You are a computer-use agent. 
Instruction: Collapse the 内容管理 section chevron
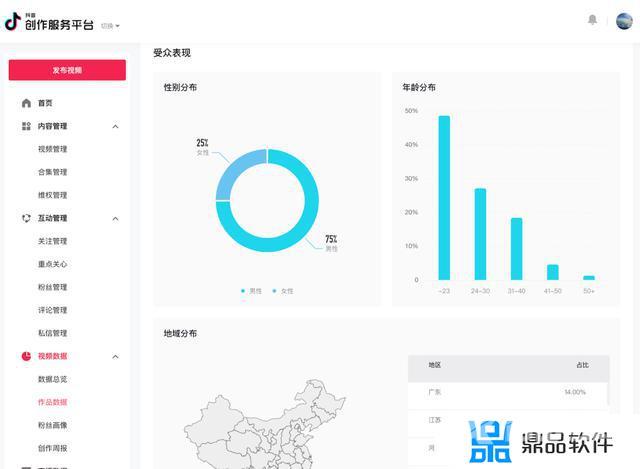pyautogui.click(x=116, y=127)
